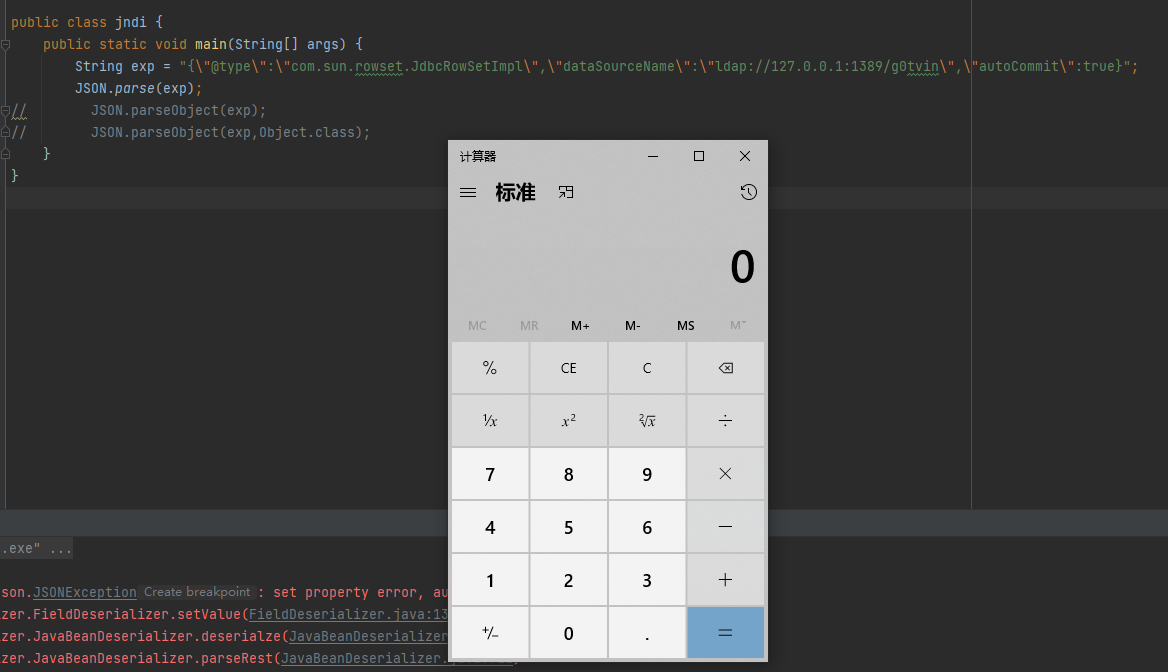Click the JSONException link in console
This screenshot has height=672, width=1168.
coord(84,592)
